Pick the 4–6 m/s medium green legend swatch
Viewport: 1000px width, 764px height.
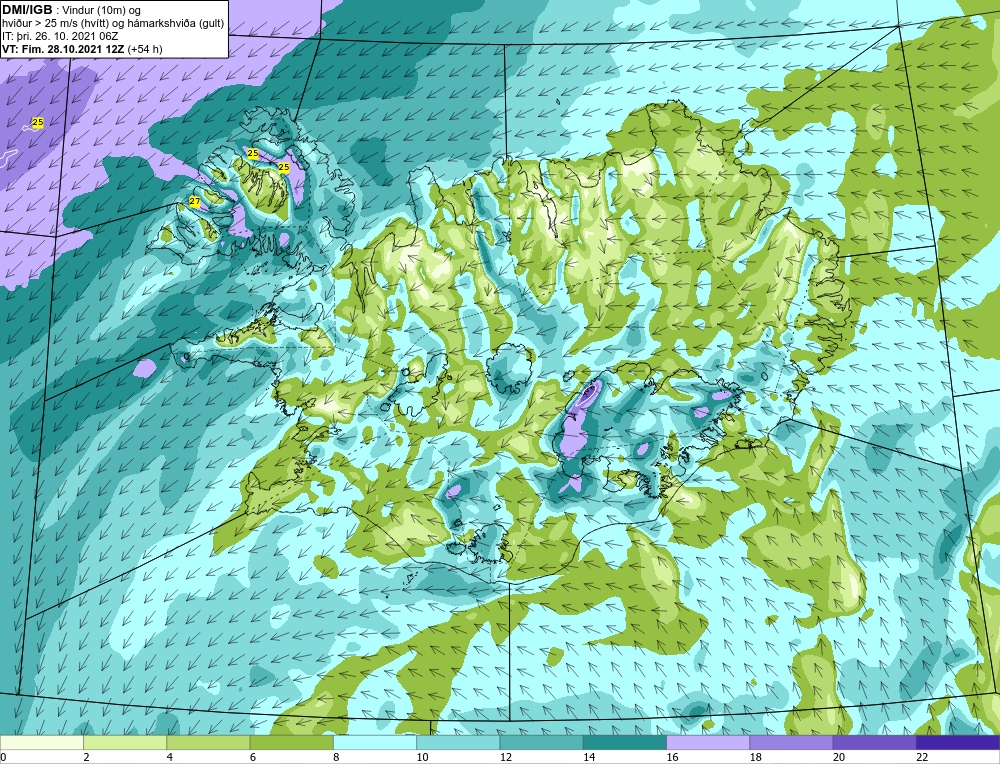[x=208, y=742]
